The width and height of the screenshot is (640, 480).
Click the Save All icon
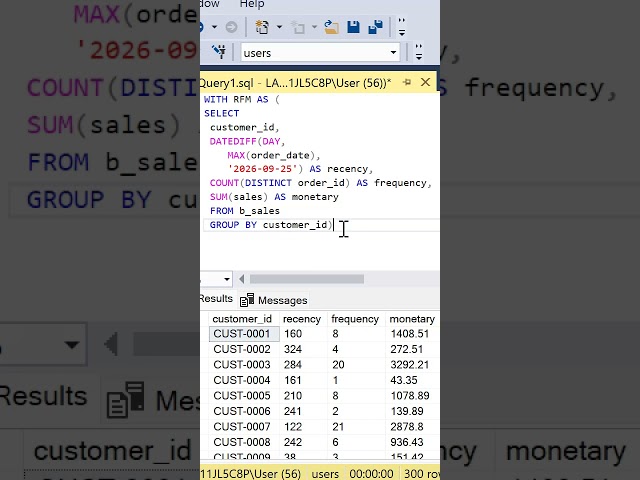(x=376, y=27)
